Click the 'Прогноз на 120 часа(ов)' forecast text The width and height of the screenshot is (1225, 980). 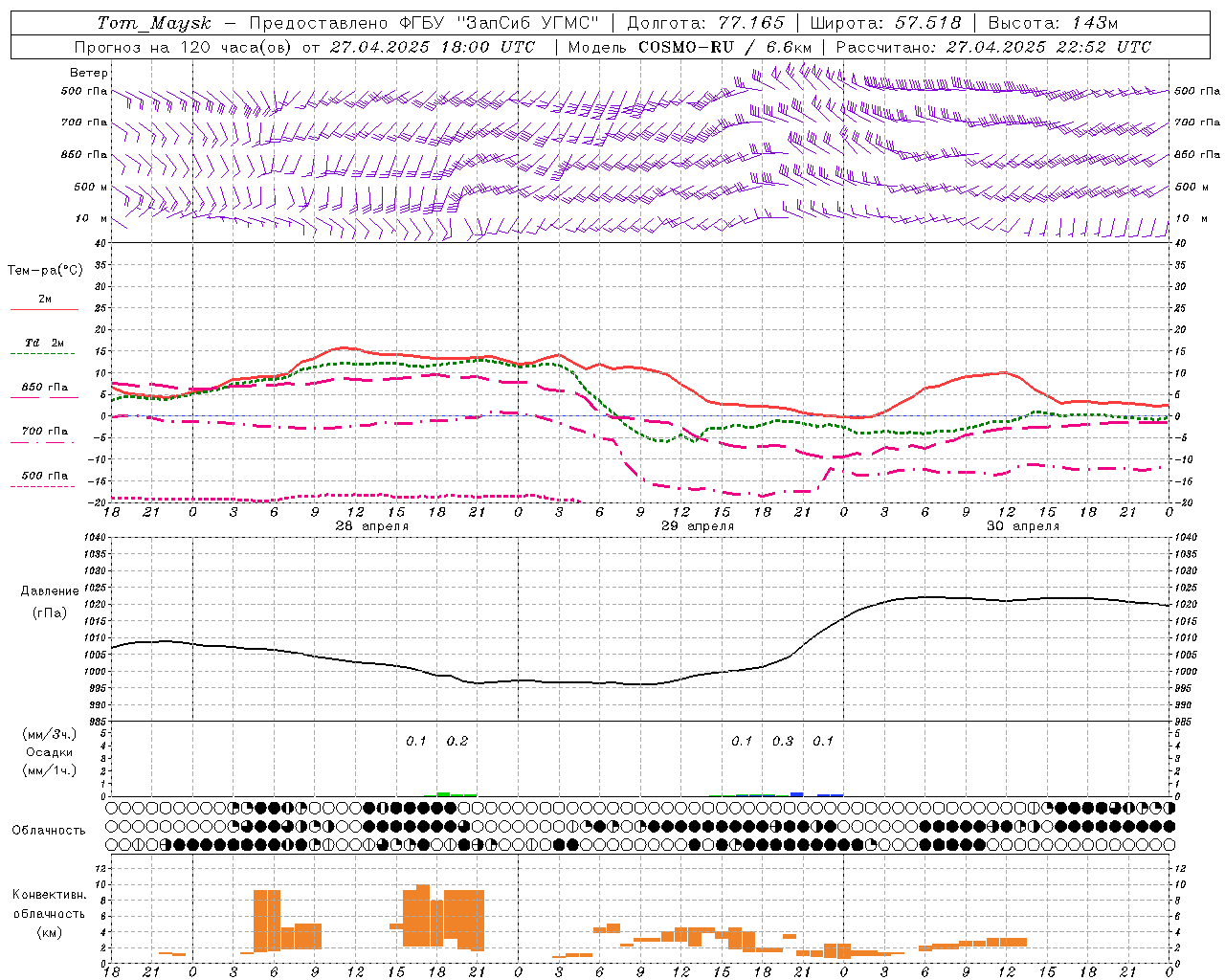pos(184,47)
